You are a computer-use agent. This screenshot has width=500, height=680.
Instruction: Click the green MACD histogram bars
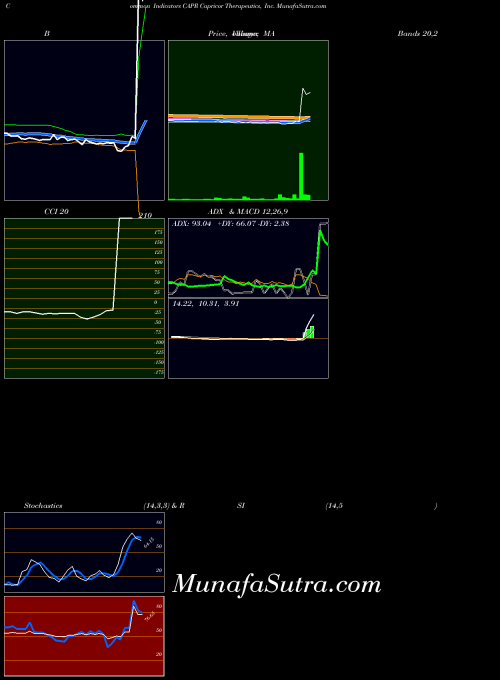click(309, 333)
